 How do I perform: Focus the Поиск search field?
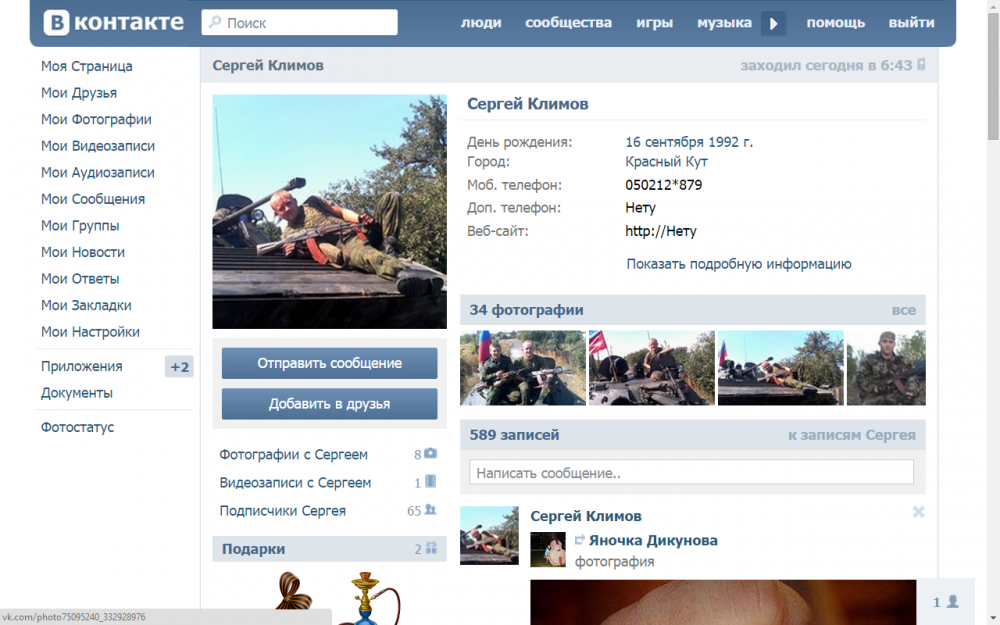pyautogui.click(x=299, y=22)
